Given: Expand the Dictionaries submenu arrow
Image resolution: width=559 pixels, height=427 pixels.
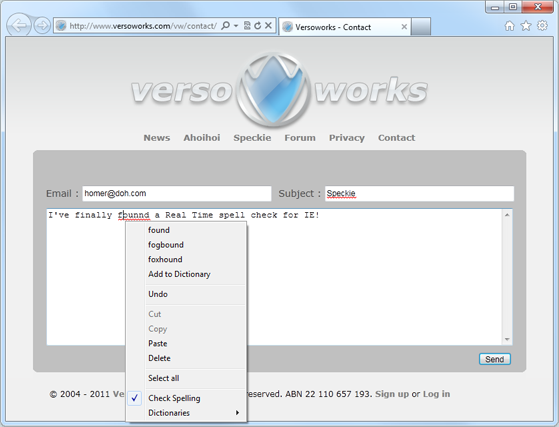Looking at the screenshot, I should pyautogui.click(x=237, y=413).
